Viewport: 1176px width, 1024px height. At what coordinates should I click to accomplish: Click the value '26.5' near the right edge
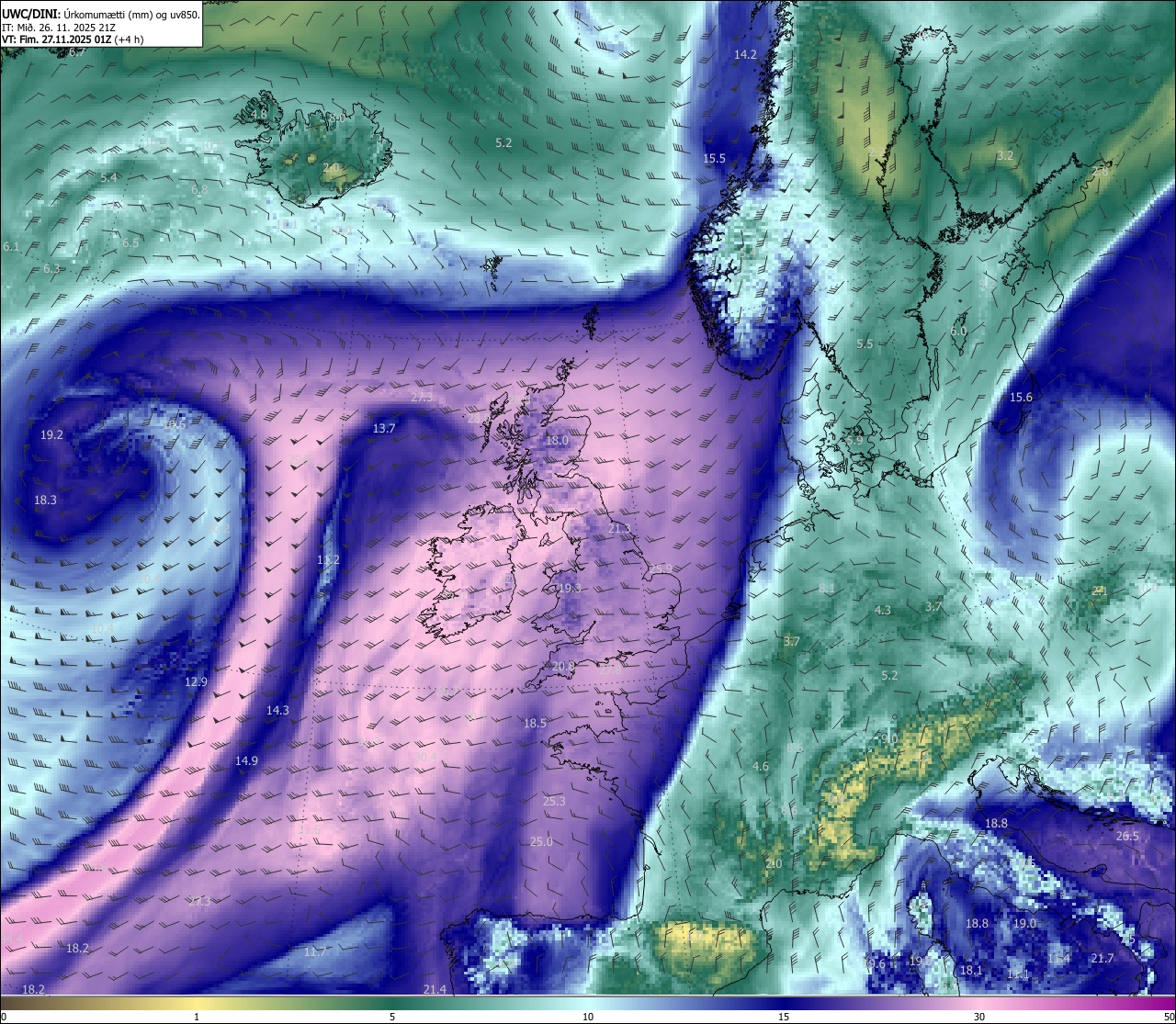point(1127,836)
